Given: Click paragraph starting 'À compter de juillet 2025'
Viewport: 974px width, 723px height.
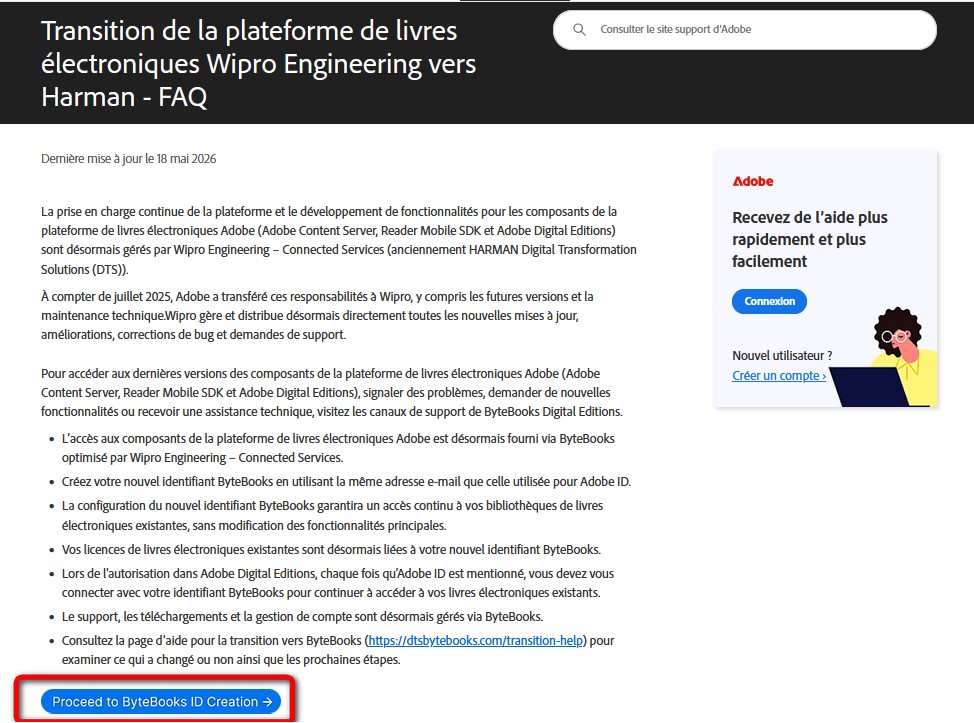Looking at the screenshot, I should pyautogui.click(x=317, y=316).
